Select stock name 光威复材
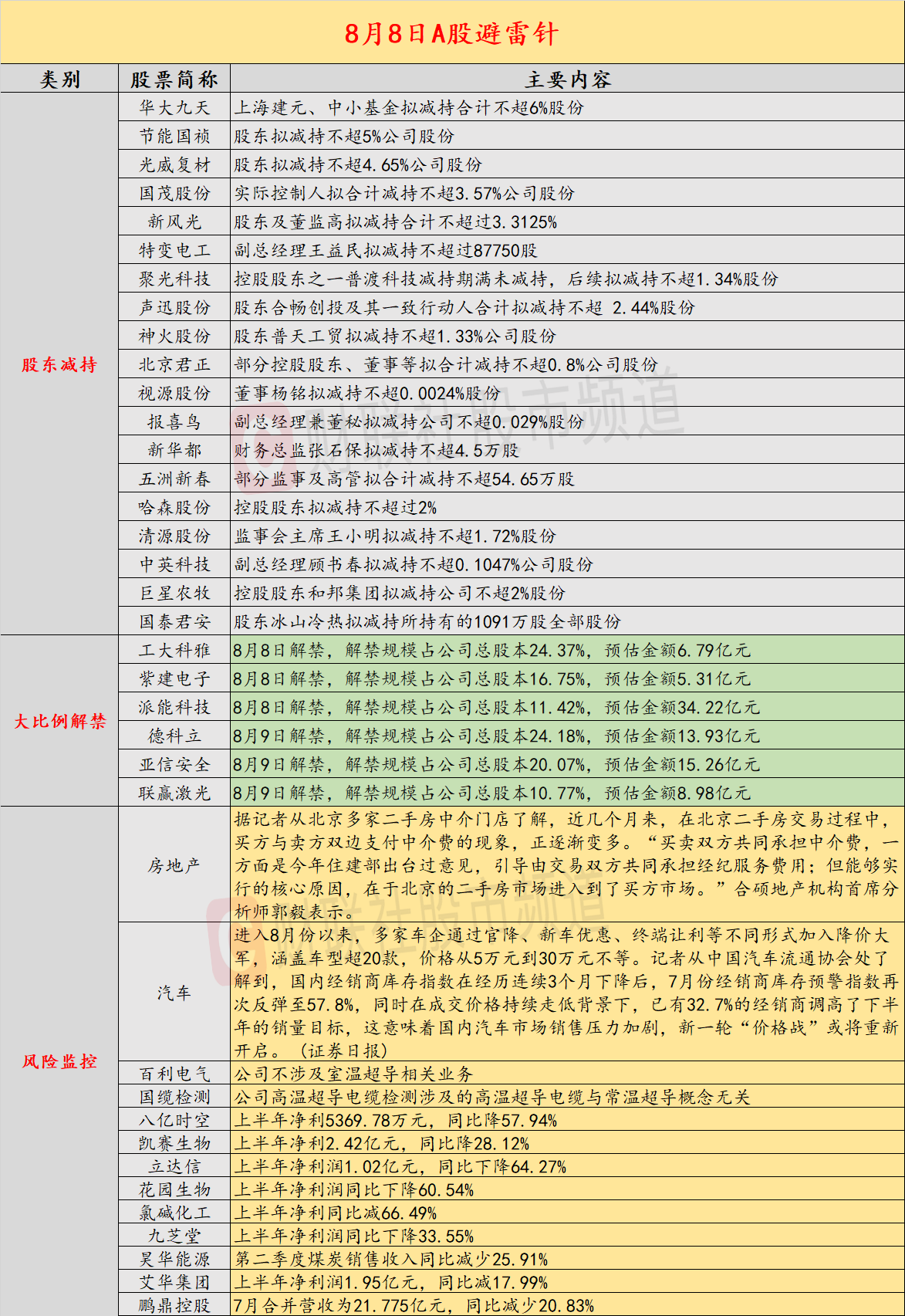This screenshot has width=905, height=1316. [174, 164]
